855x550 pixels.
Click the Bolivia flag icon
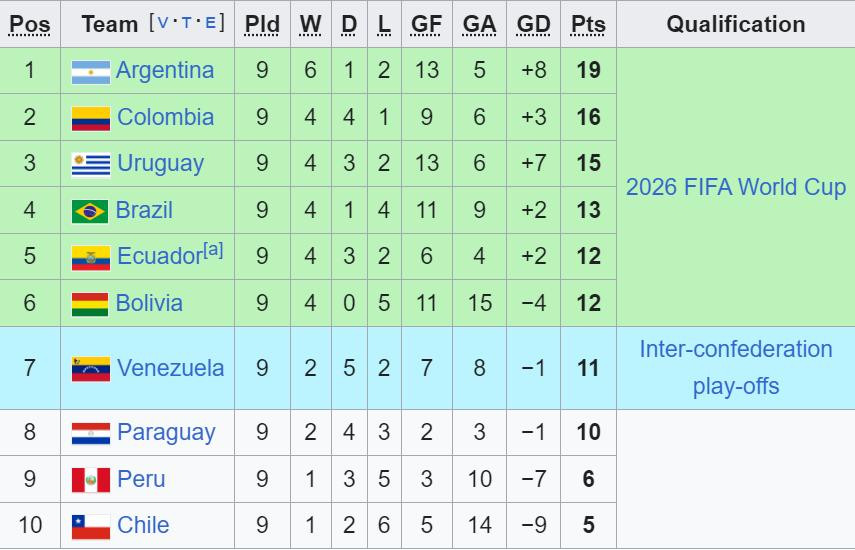click(x=90, y=304)
